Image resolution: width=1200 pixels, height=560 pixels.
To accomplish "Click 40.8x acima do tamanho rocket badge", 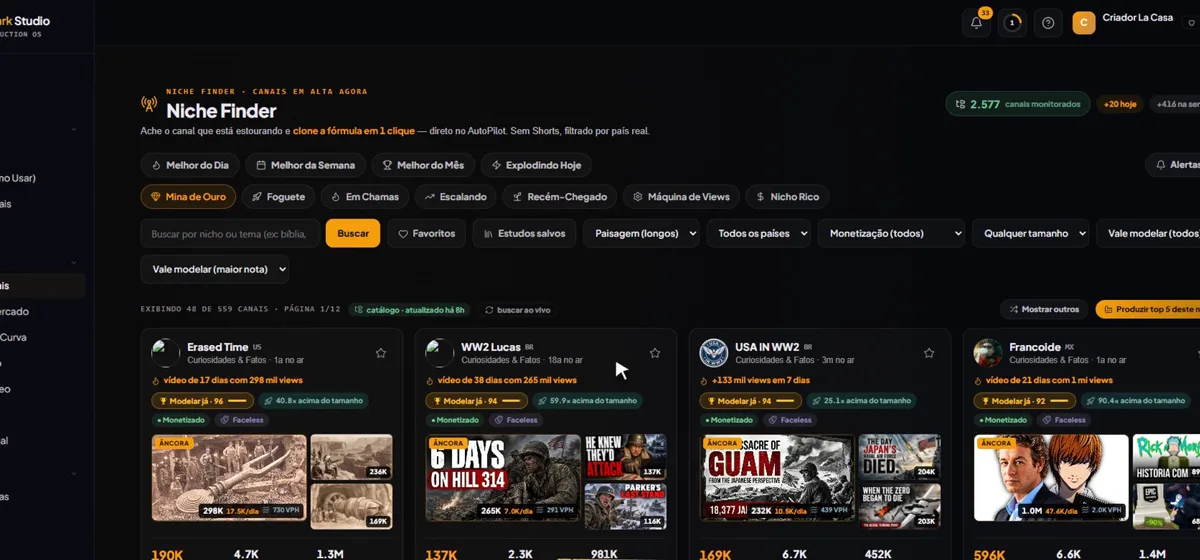I will (313, 400).
